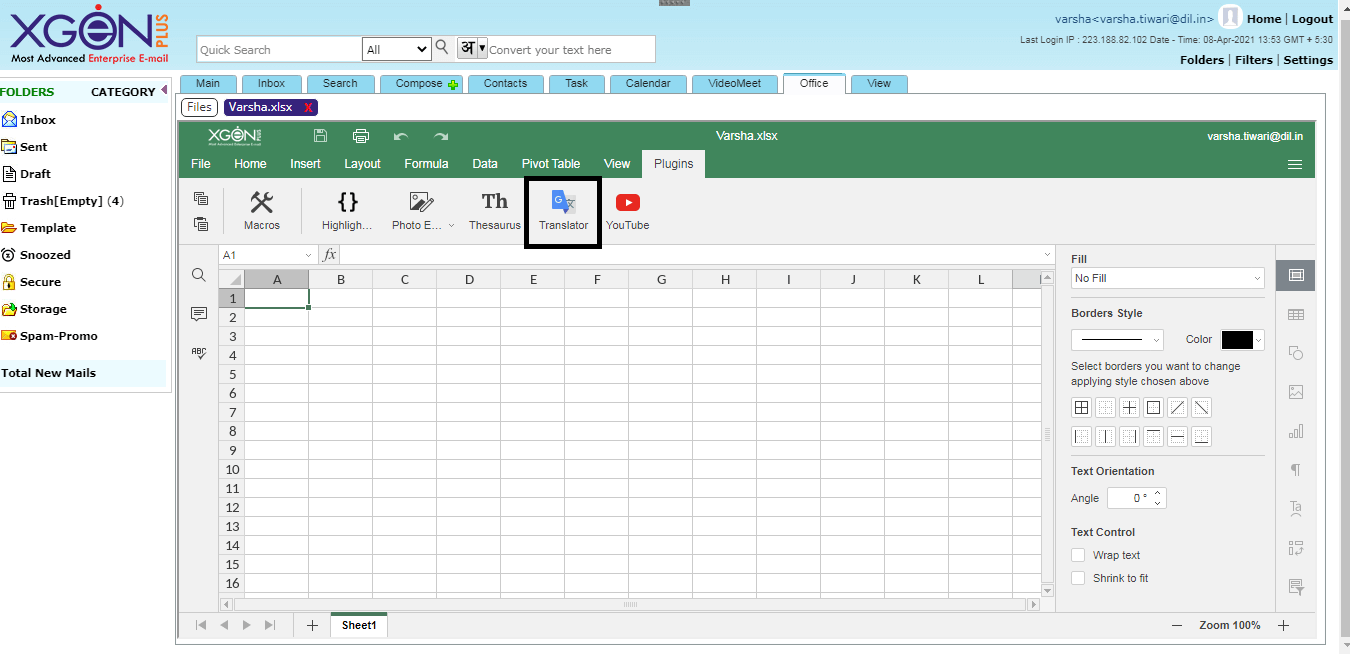
Task: Click the Paste icon in the toolbar
Action: (x=201, y=224)
